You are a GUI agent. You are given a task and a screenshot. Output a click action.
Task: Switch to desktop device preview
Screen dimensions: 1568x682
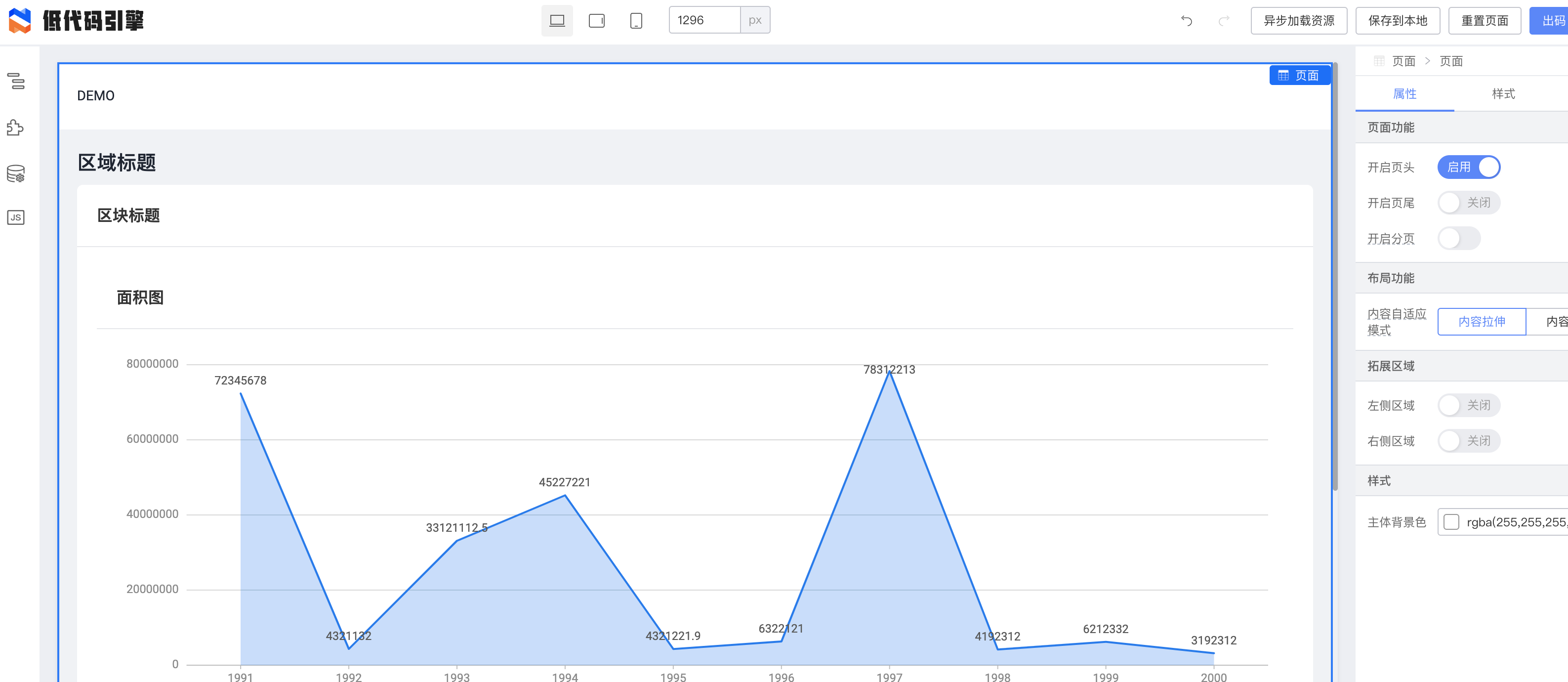point(557,21)
